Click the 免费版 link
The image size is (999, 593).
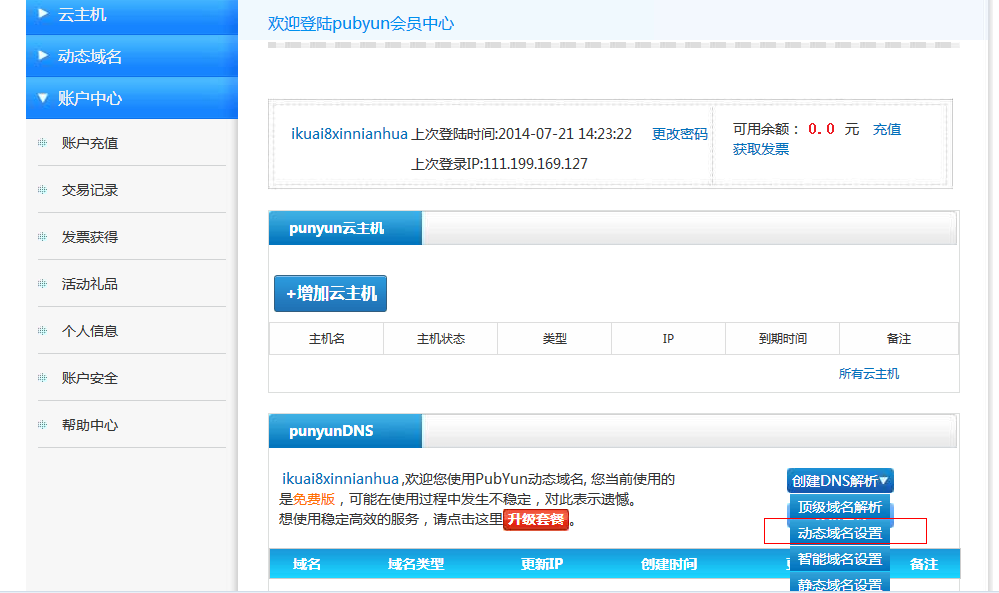[x=314, y=499]
